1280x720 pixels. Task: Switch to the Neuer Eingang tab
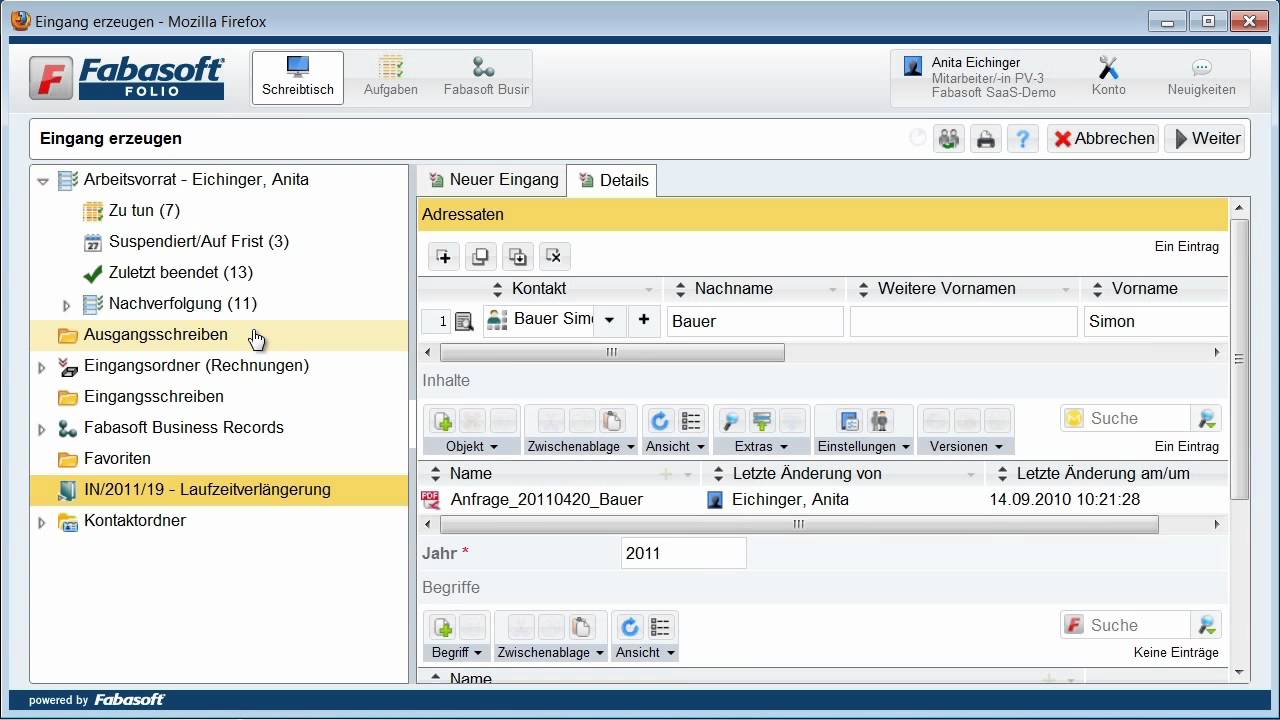tap(492, 180)
